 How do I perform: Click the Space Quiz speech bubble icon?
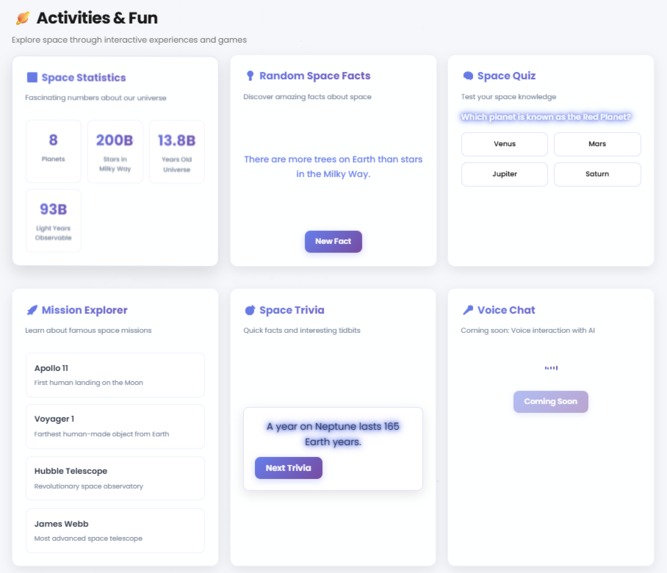pos(468,76)
